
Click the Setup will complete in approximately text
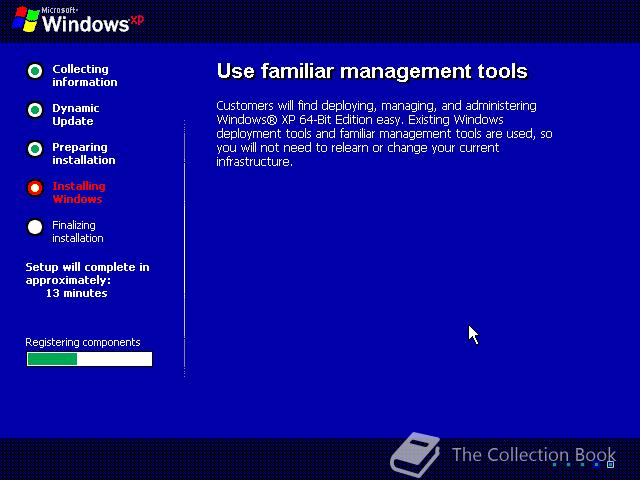[x=87, y=273]
